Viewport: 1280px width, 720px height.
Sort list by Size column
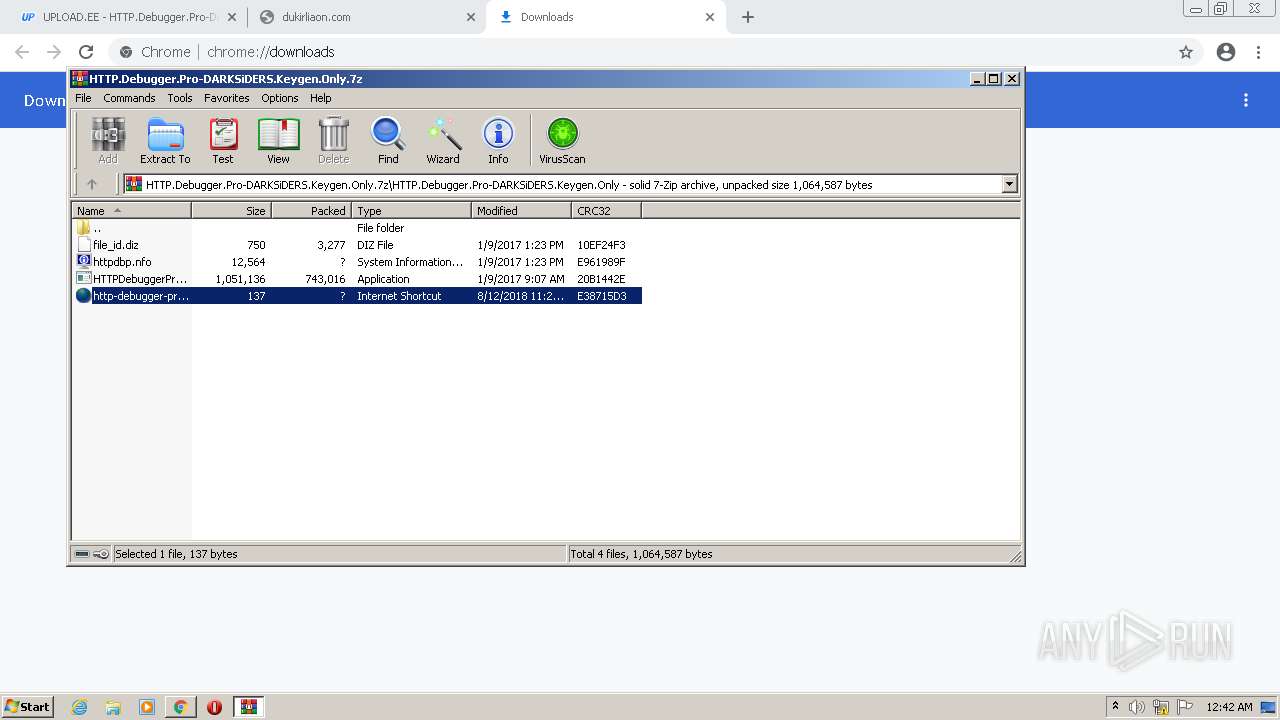(231, 210)
